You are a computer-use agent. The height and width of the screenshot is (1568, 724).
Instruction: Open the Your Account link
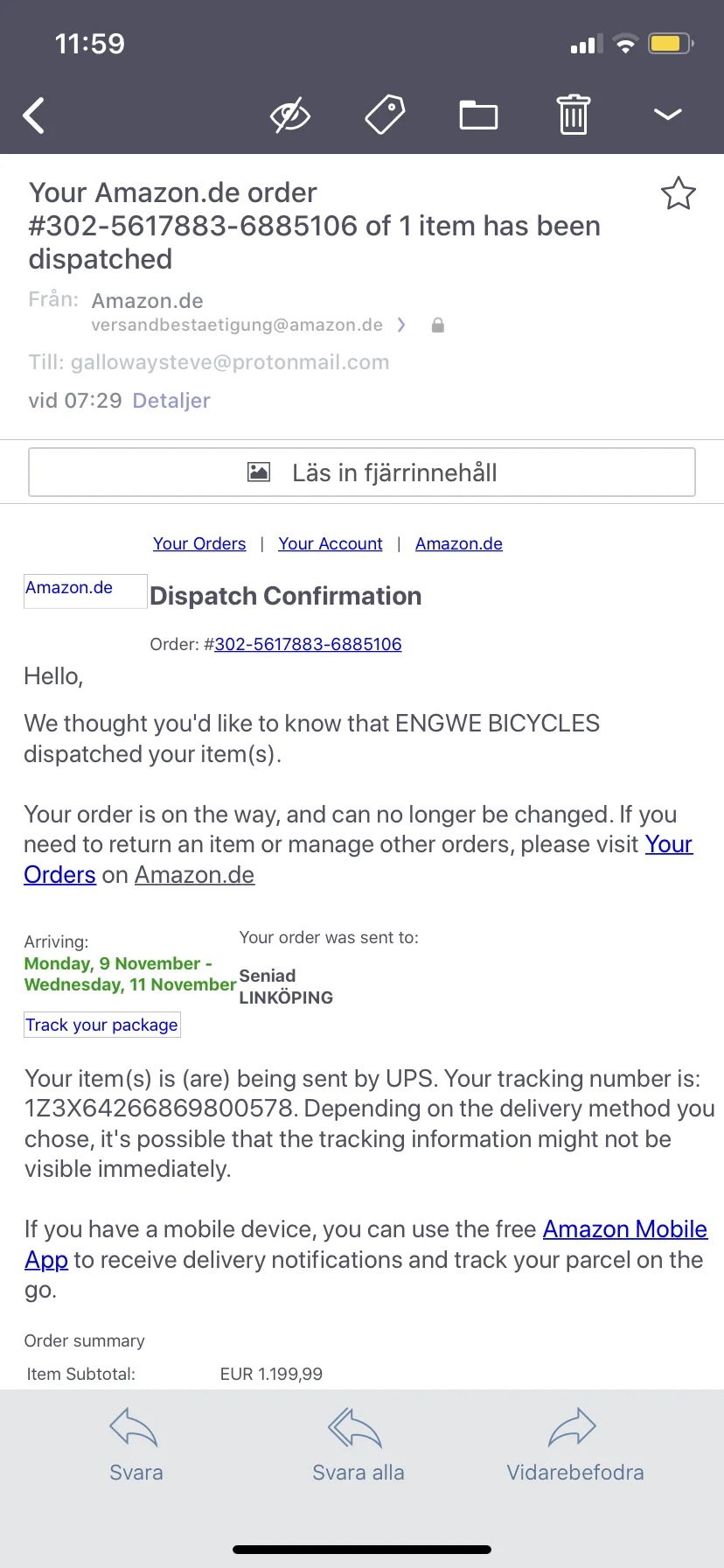[x=331, y=543]
